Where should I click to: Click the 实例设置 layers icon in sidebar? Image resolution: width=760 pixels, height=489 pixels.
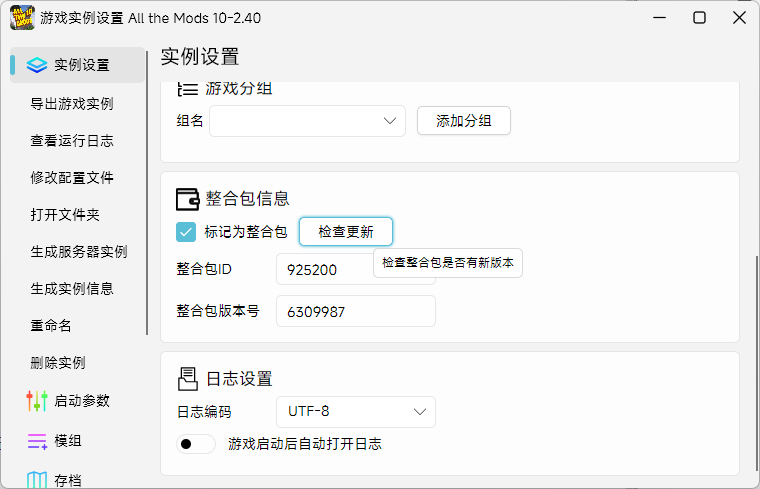point(37,65)
